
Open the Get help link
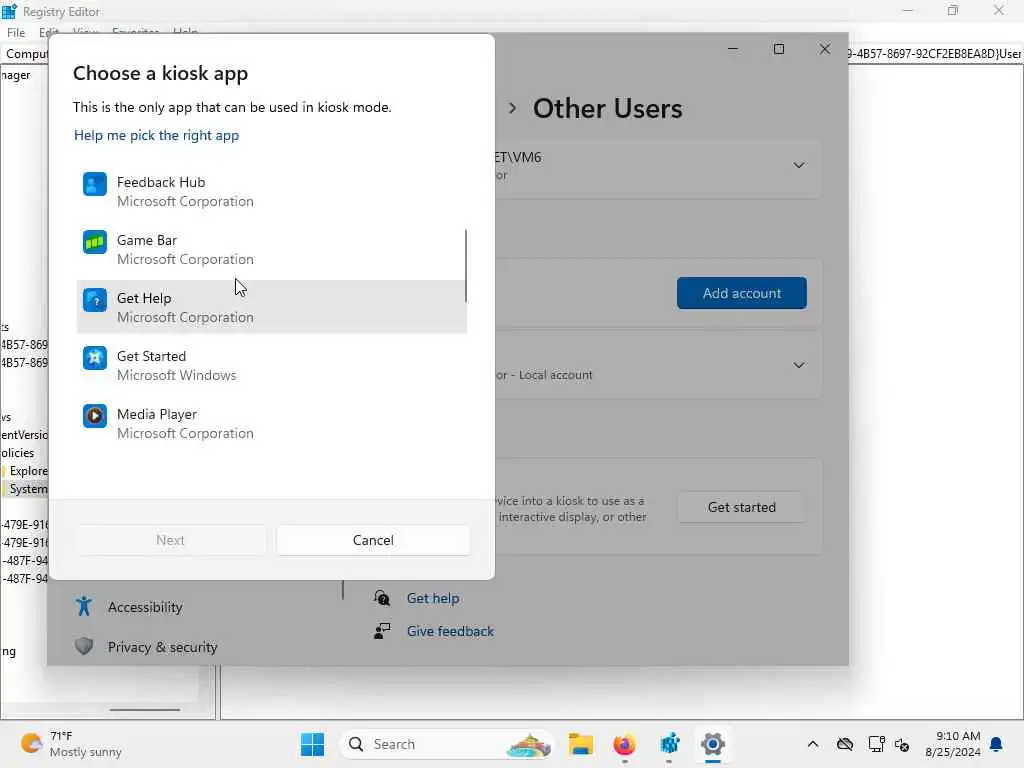click(x=432, y=598)
